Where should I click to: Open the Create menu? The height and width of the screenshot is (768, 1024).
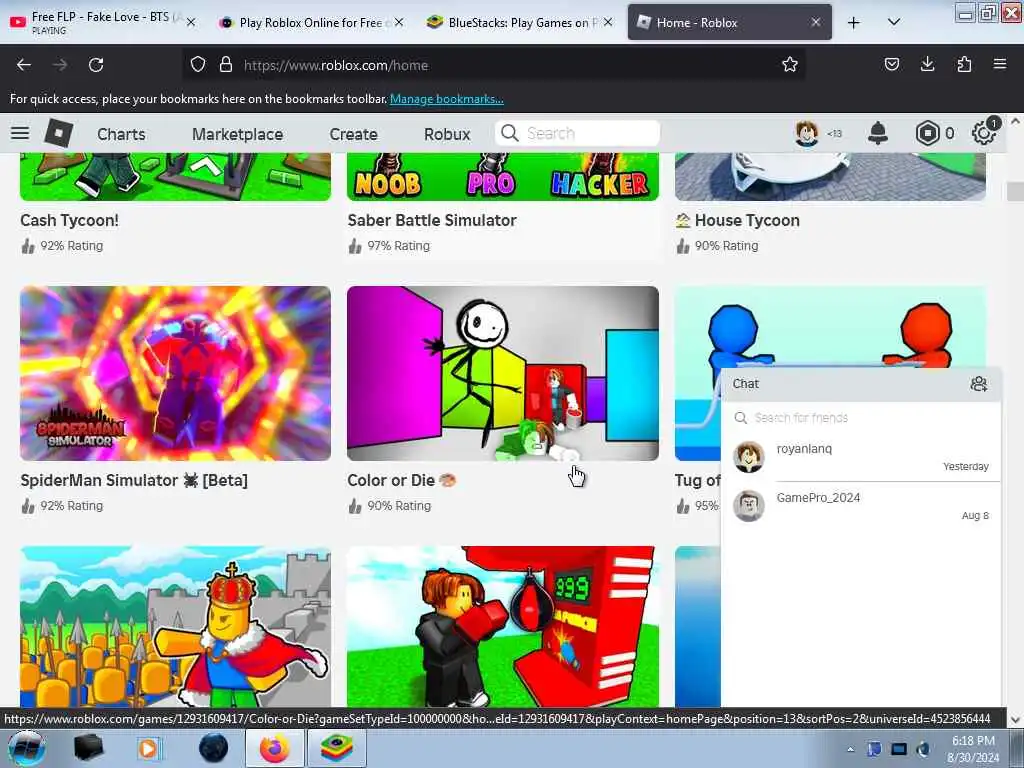[353, 134]
